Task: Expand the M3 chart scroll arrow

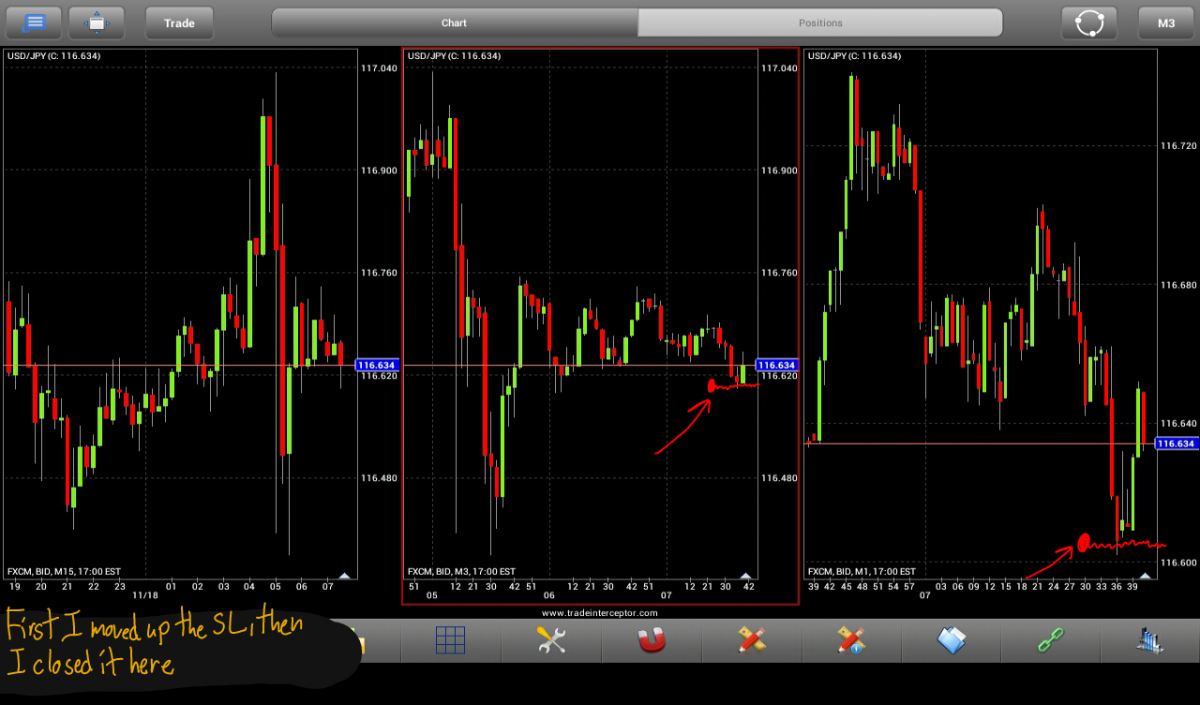Action: [745, 575]
